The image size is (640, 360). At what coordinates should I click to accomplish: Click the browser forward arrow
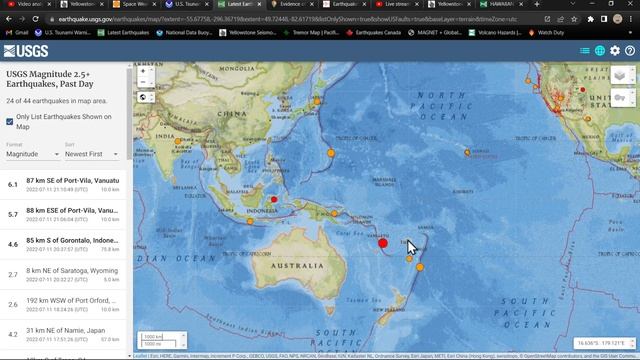click(22, 19)
